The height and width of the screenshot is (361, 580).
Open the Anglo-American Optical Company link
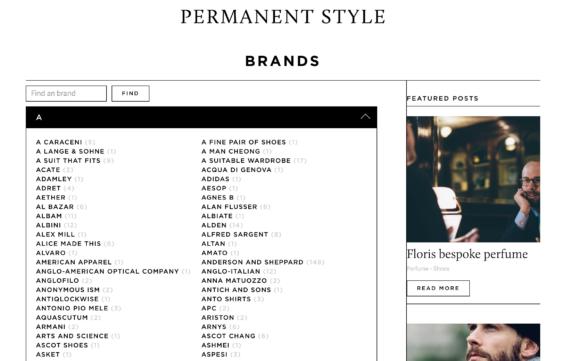107,271
